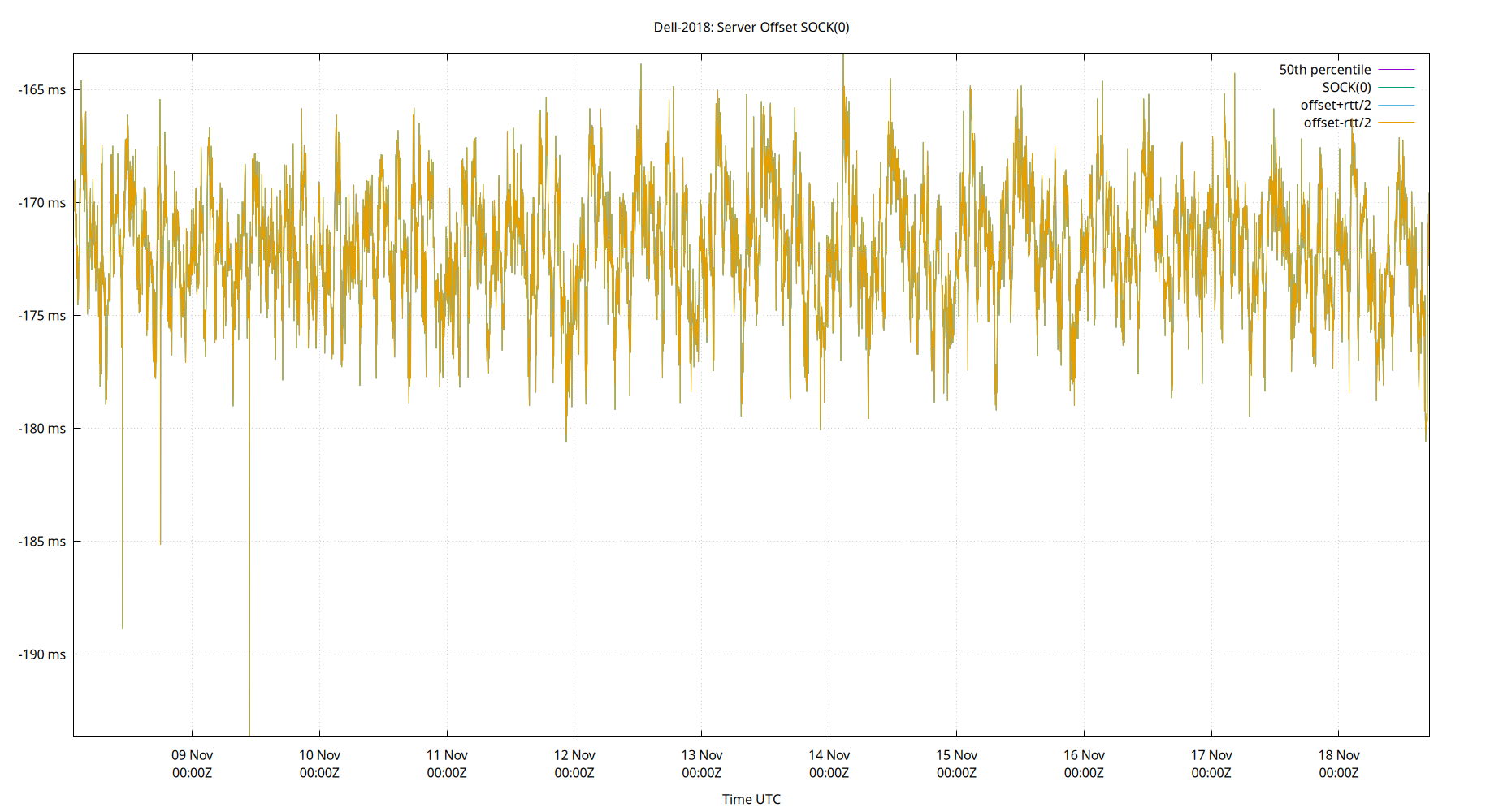The width and height of the screenshot is (1503, 812).
Task: Select the -175 ms axis tick label
Action: pyautogui.click(x=43, y=317)
